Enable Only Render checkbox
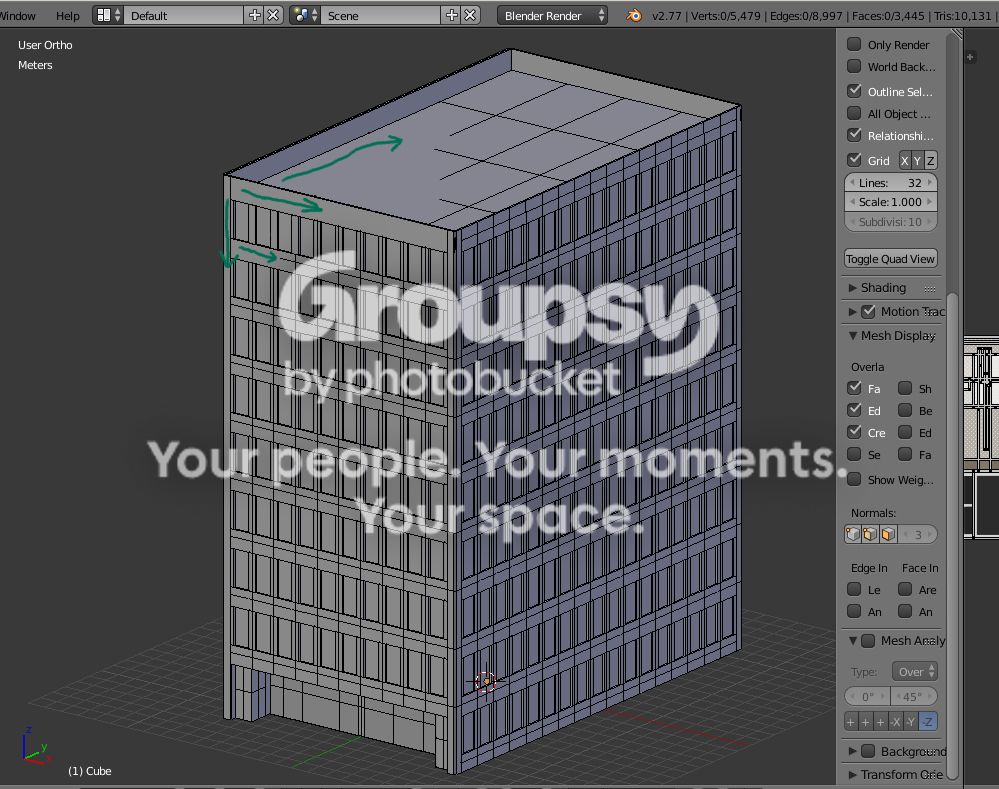 854,44
